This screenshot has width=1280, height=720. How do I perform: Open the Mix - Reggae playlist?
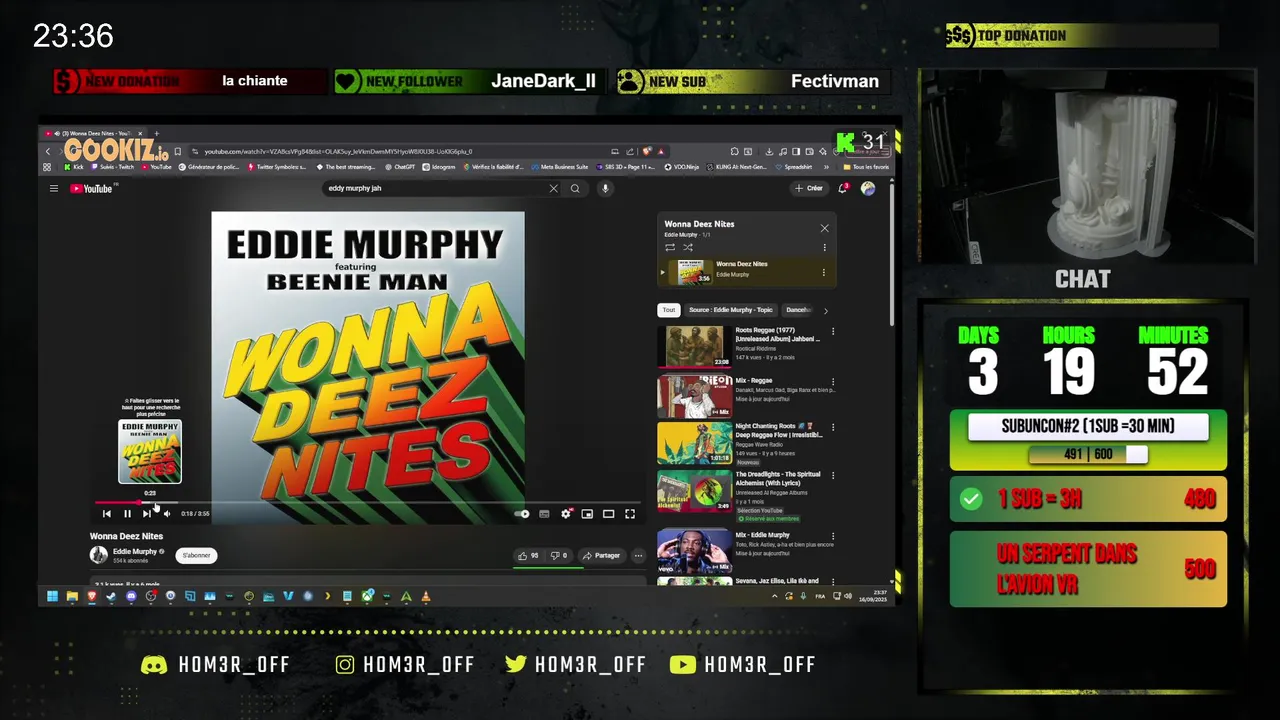694,396
